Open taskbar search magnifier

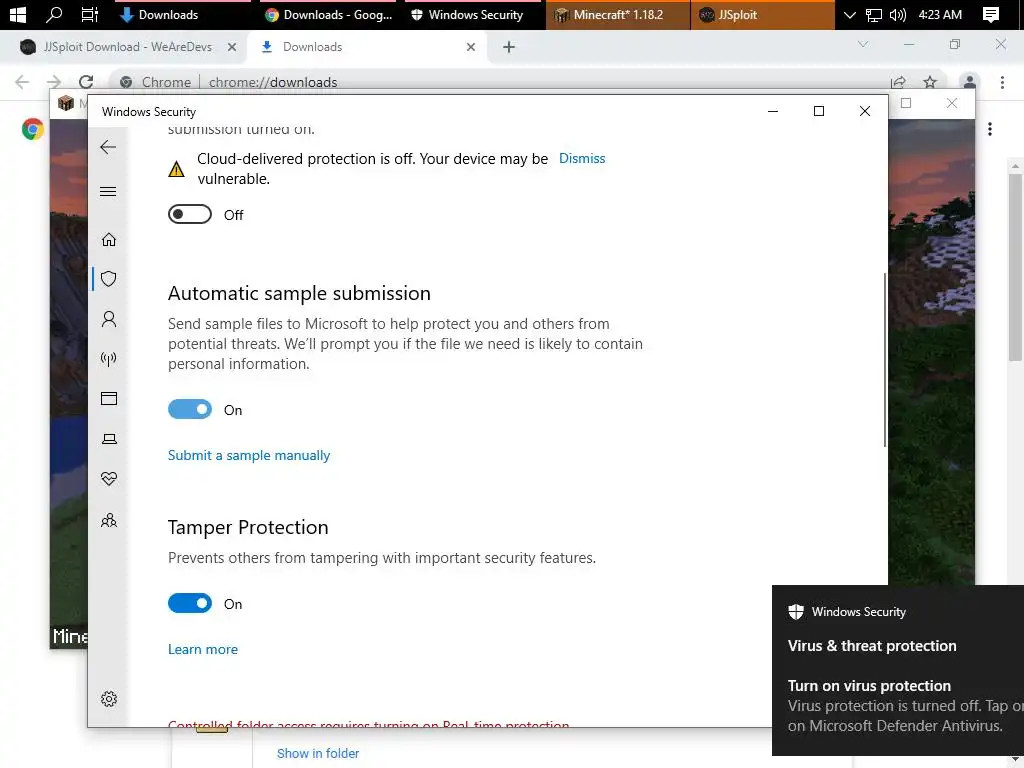click(x=54, y=14)
